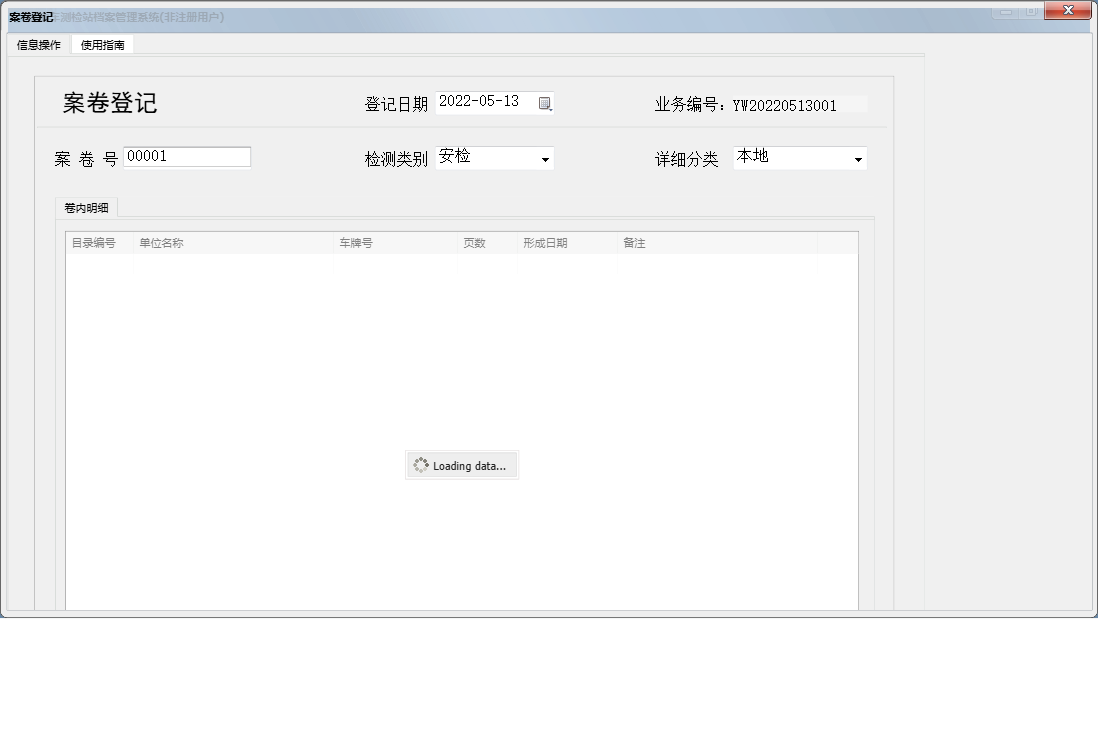
Task: Click the 备注 column header
Action: [634, 242]
